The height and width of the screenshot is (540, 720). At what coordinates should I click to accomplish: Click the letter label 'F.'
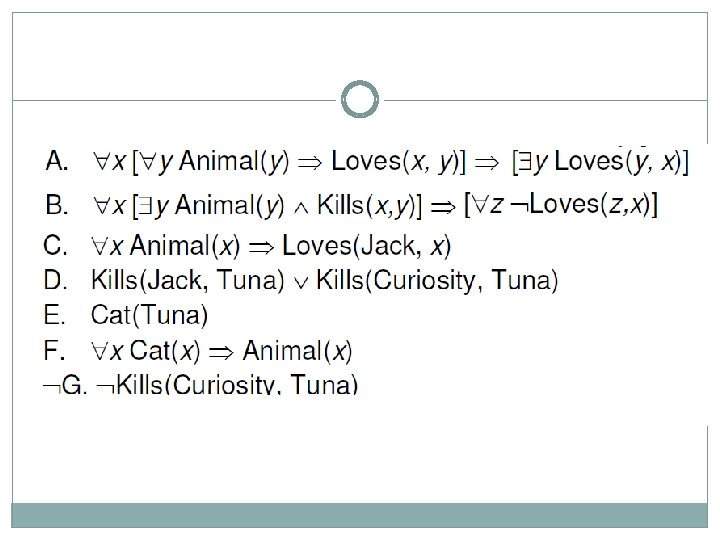tap(57, 351)
